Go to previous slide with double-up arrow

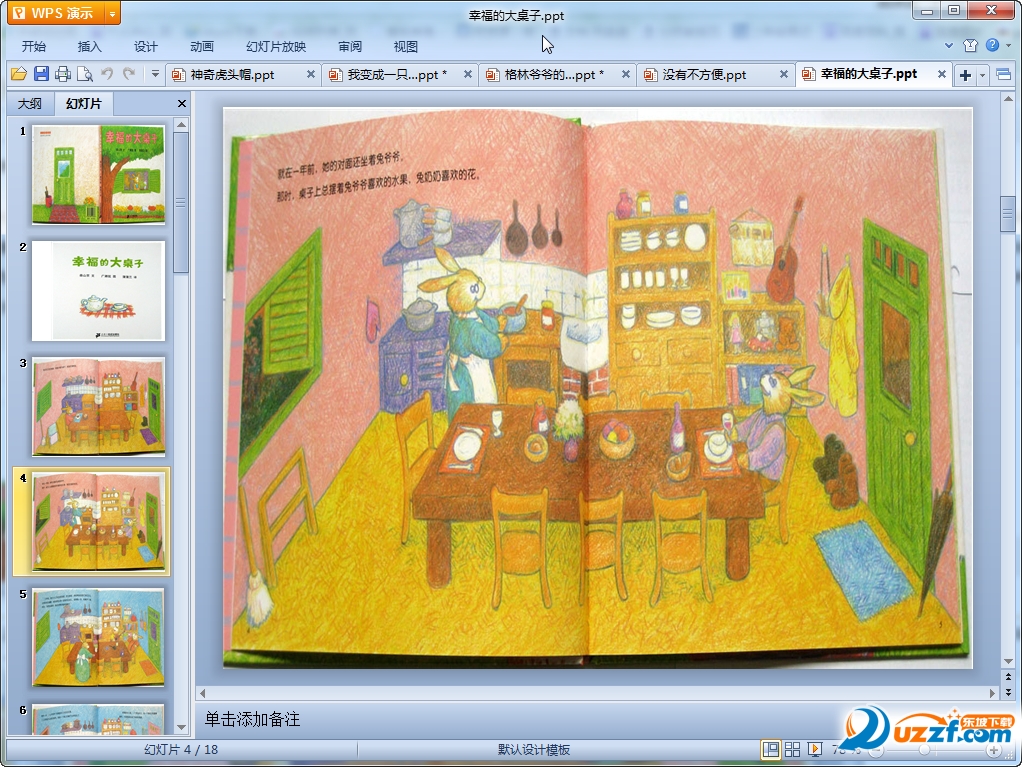click(x=1008, y=677)
